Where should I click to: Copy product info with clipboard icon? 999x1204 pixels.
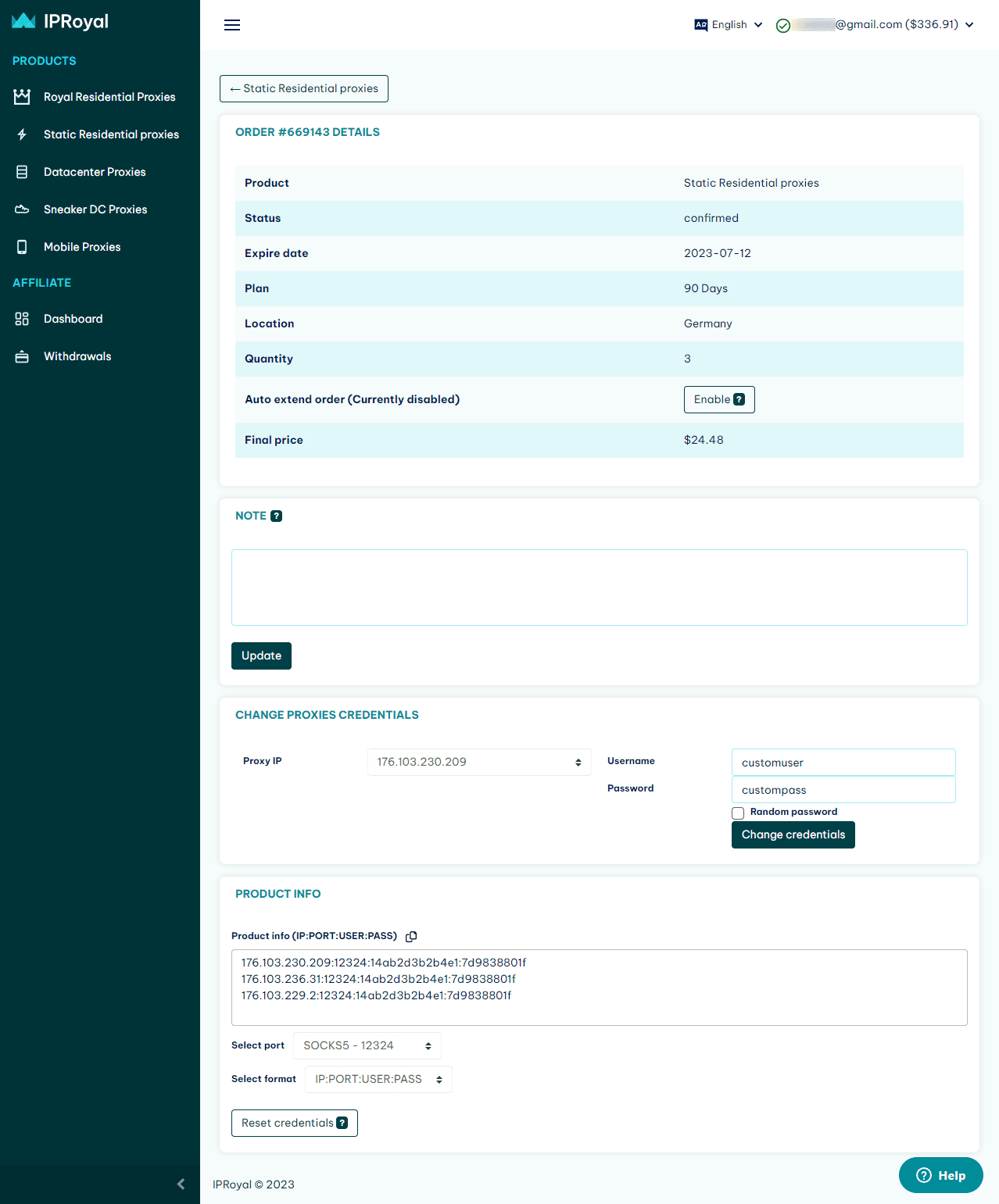click(x=411, y=936)
